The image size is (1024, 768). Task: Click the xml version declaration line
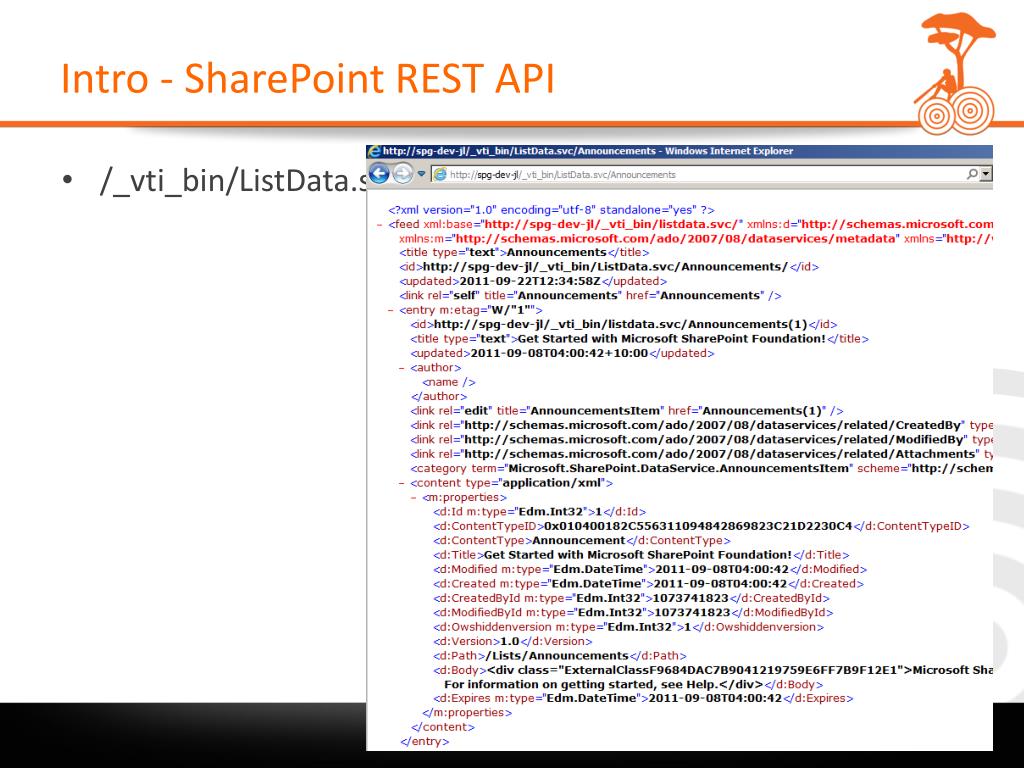click(x=551, y=210)
